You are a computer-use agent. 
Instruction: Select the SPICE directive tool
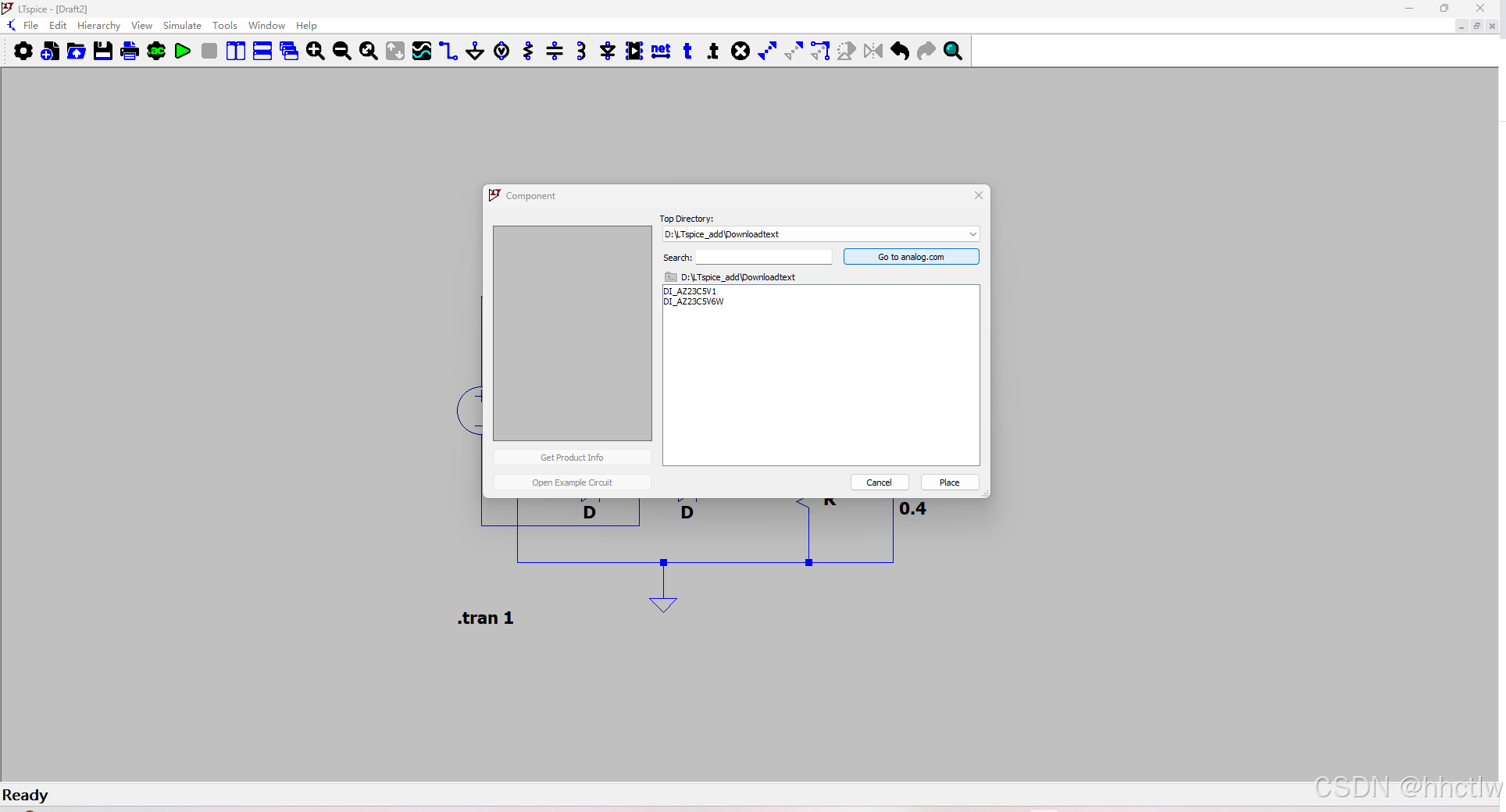[713, 52]
